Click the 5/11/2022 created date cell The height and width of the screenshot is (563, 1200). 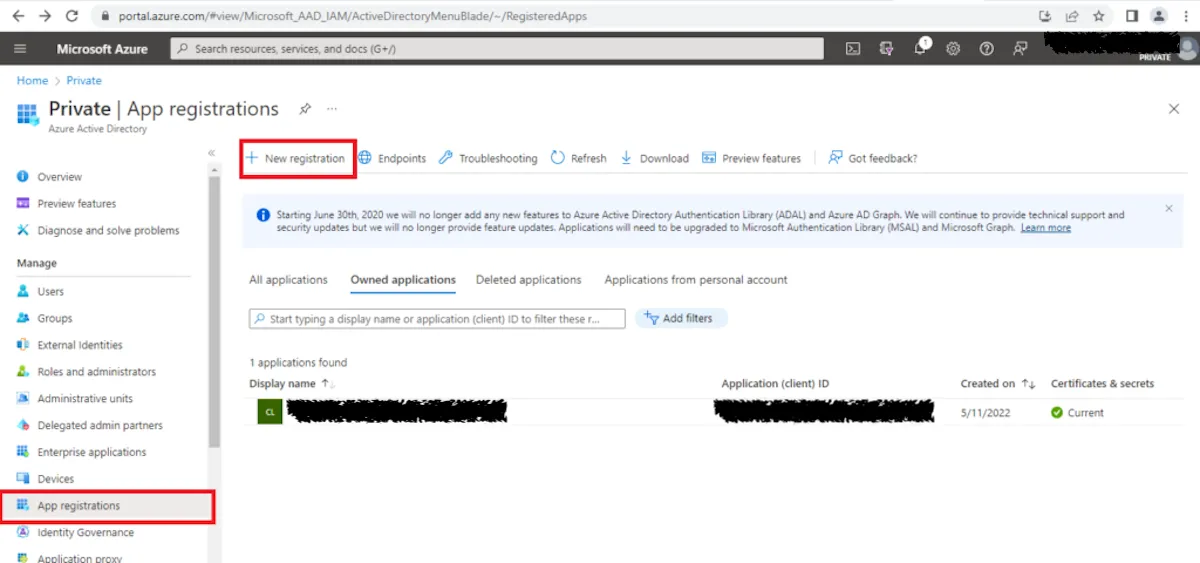pos(985,413)
